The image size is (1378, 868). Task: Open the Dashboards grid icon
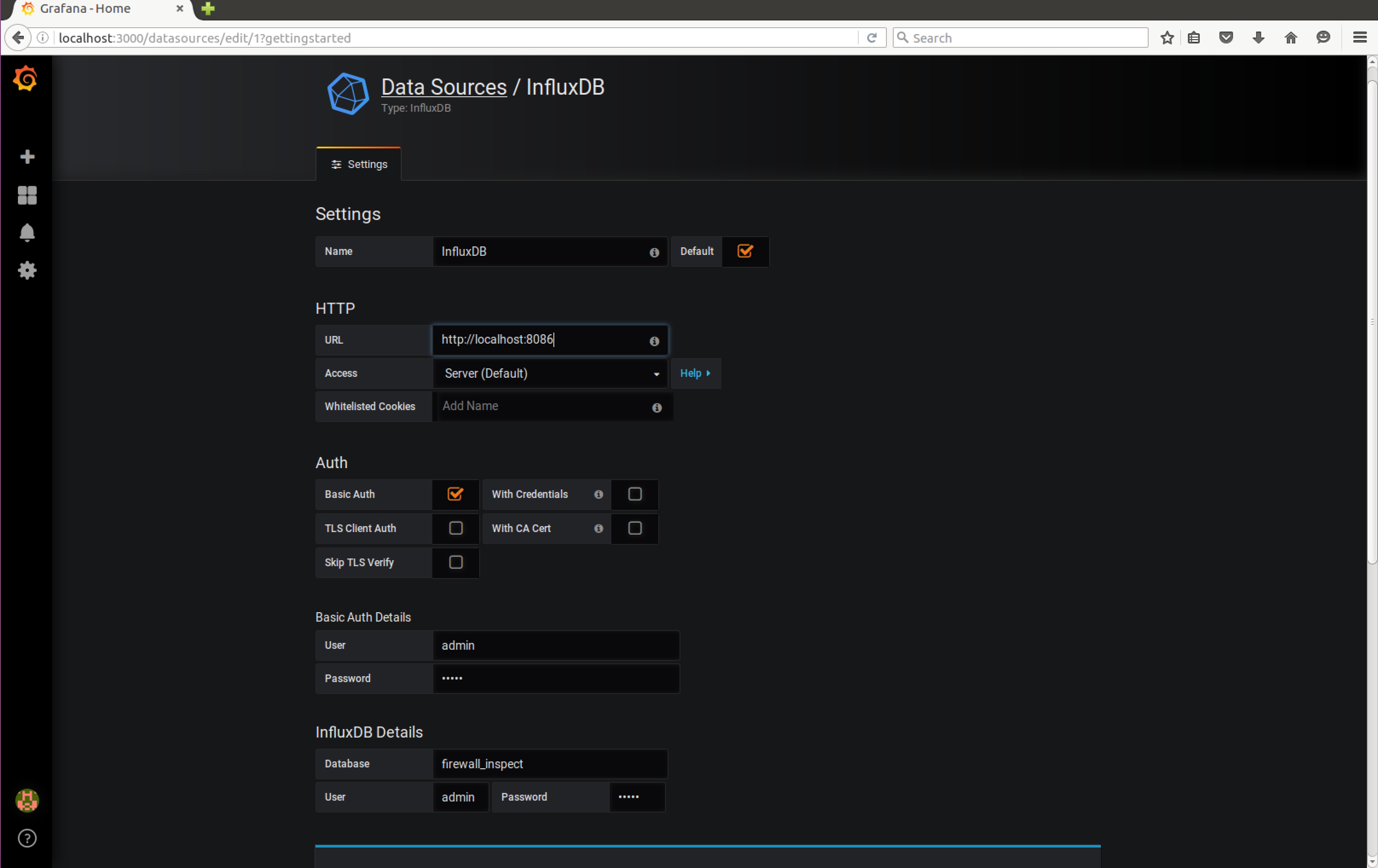pos(27,195)
